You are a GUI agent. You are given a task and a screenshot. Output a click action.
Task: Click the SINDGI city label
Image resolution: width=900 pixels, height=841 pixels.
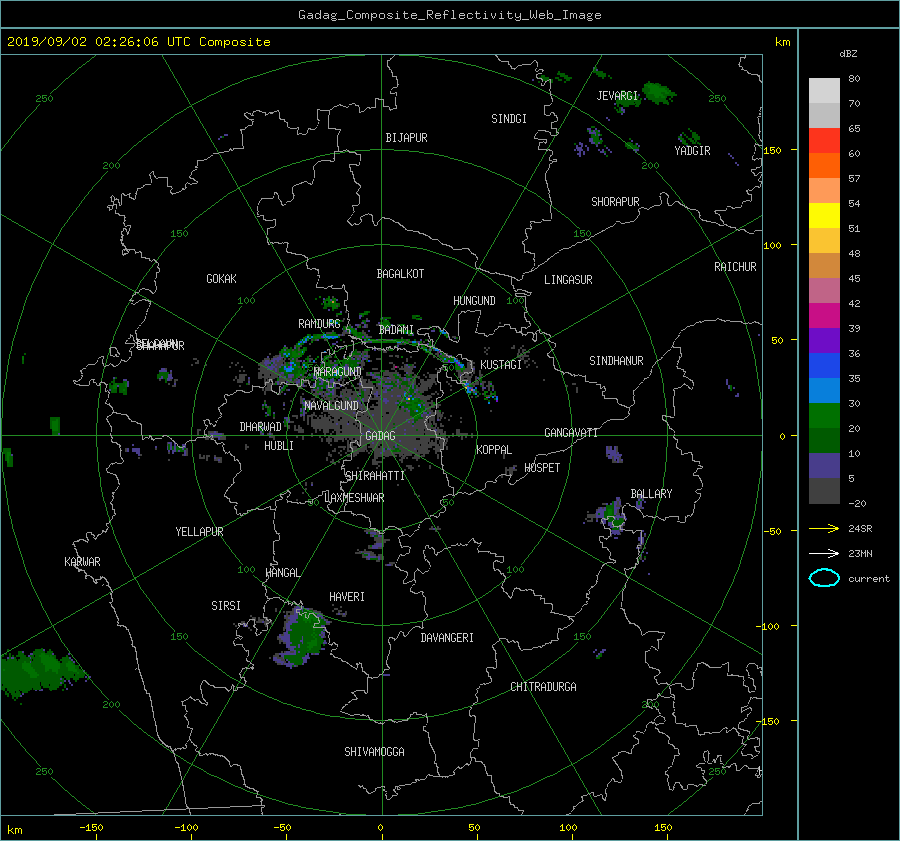tap(509, 119)
